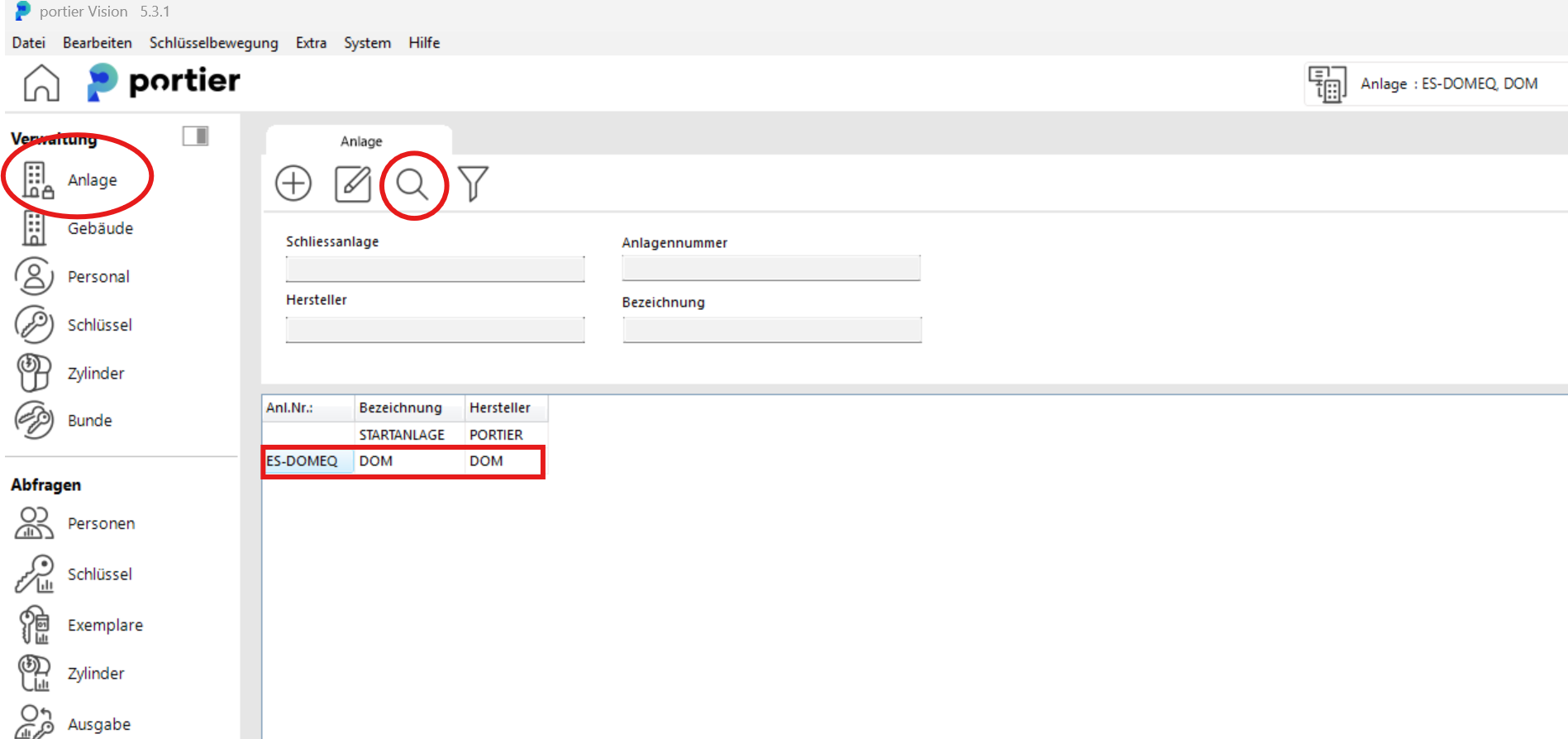
Task: Click the portier Vision title bar icon
Action: pos(22,12)
